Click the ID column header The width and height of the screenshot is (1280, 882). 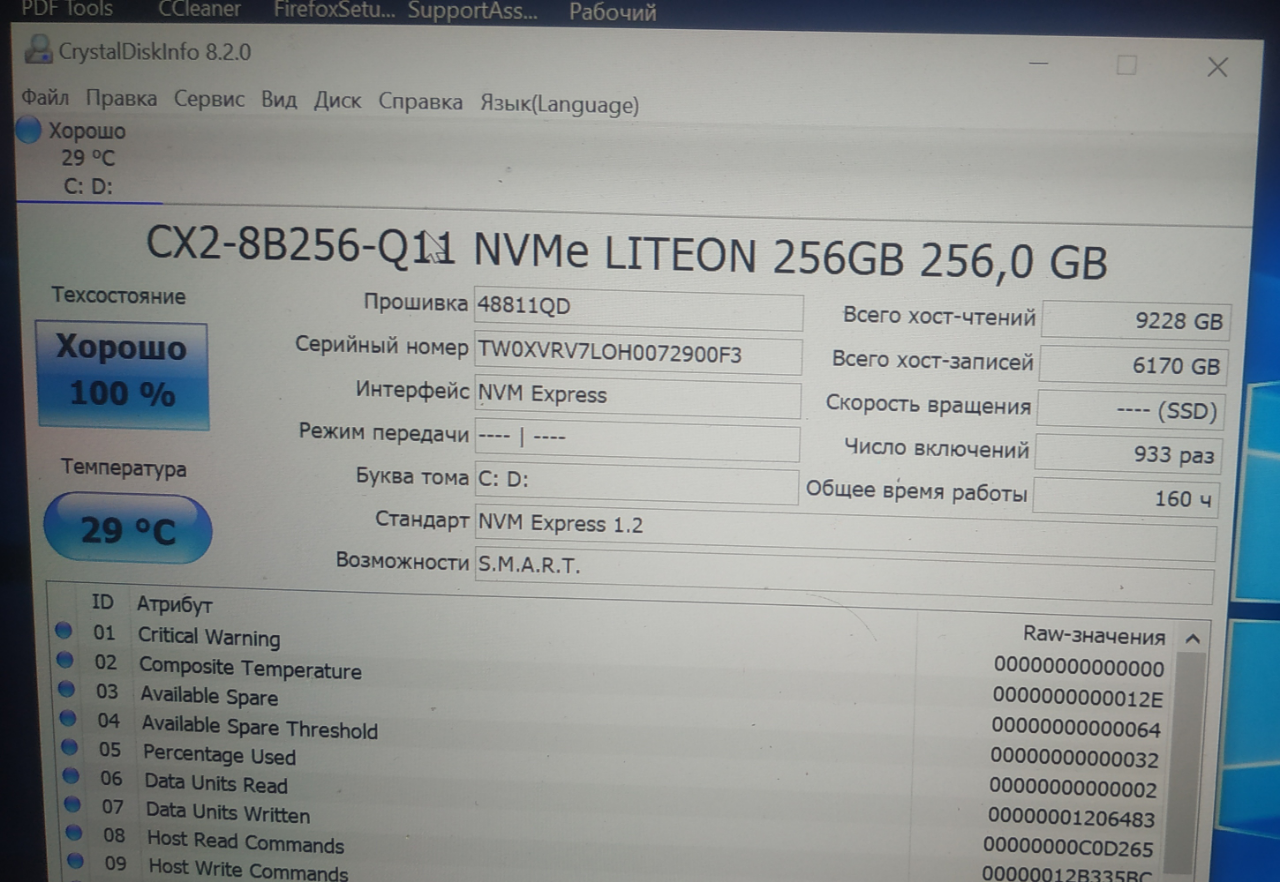click(103, 602)
